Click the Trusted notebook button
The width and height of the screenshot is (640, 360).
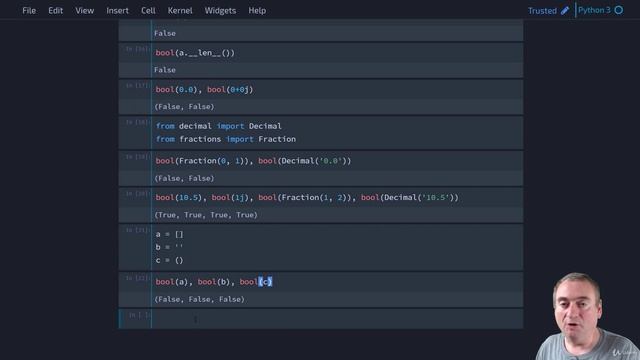coord(542,11)
